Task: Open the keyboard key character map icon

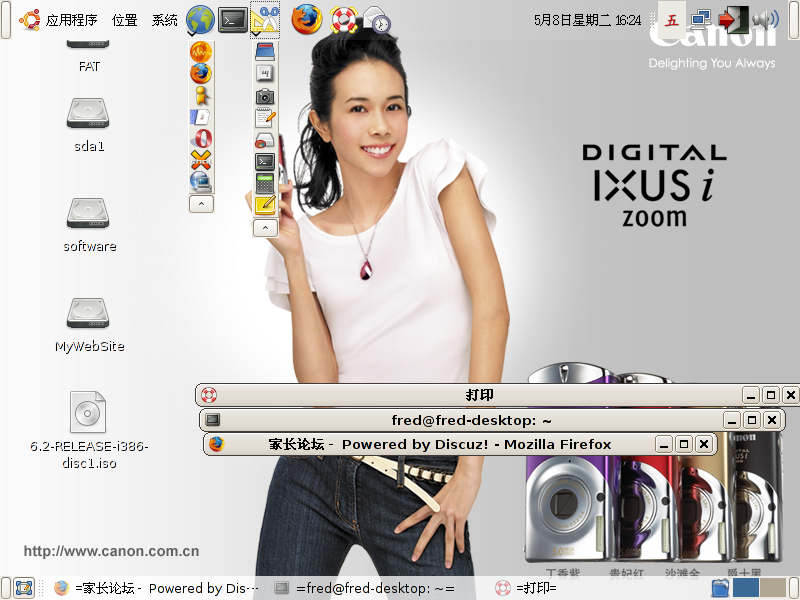Action: click(265, 73)
